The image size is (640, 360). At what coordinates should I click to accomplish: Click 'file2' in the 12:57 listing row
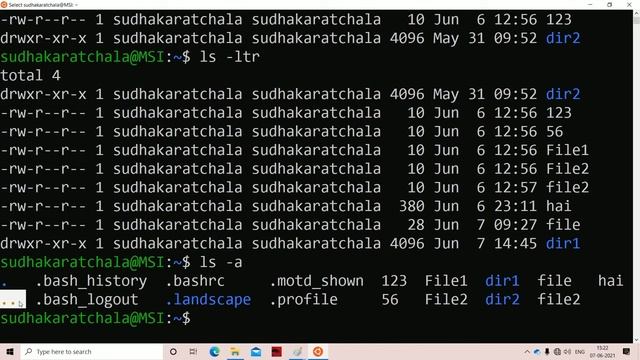tap(567, 187)
